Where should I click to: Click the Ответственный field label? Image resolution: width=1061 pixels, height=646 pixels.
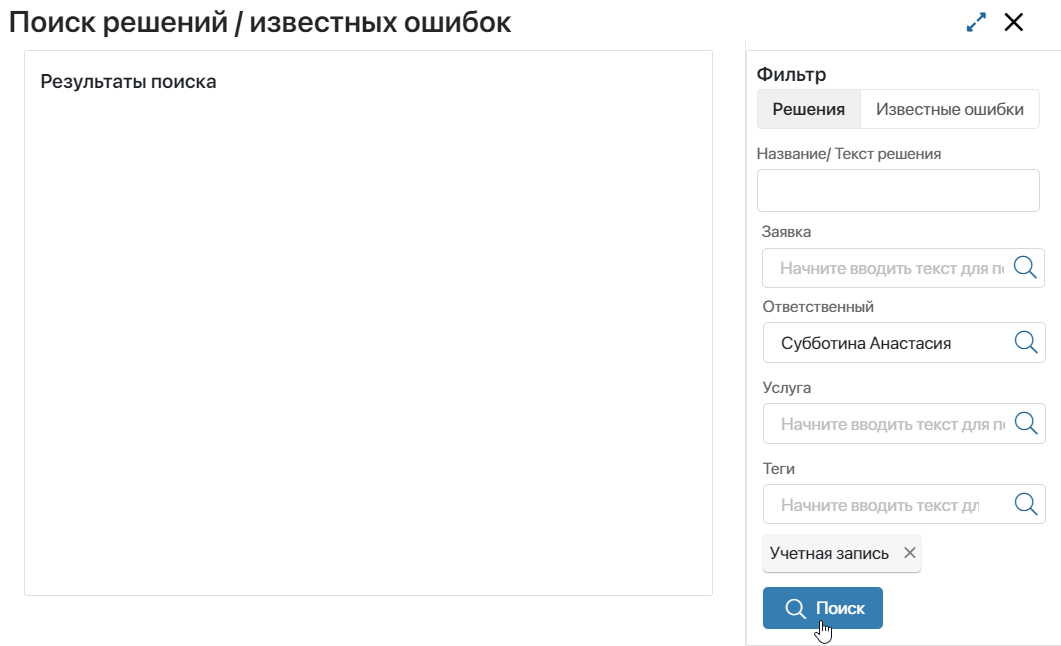pos(818,306)
